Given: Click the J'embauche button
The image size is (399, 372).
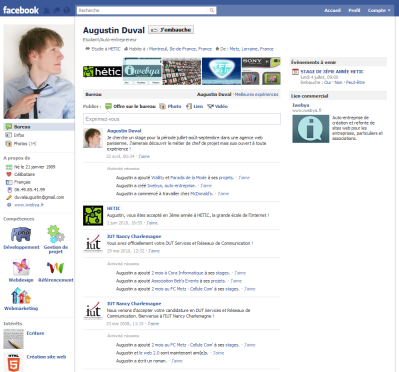Looking at the screenshot, I should pos(171,30).
